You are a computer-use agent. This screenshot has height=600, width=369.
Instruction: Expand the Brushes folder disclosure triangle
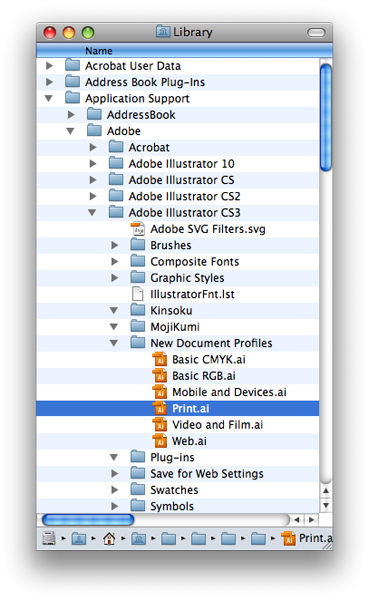[x=114, y=245]
